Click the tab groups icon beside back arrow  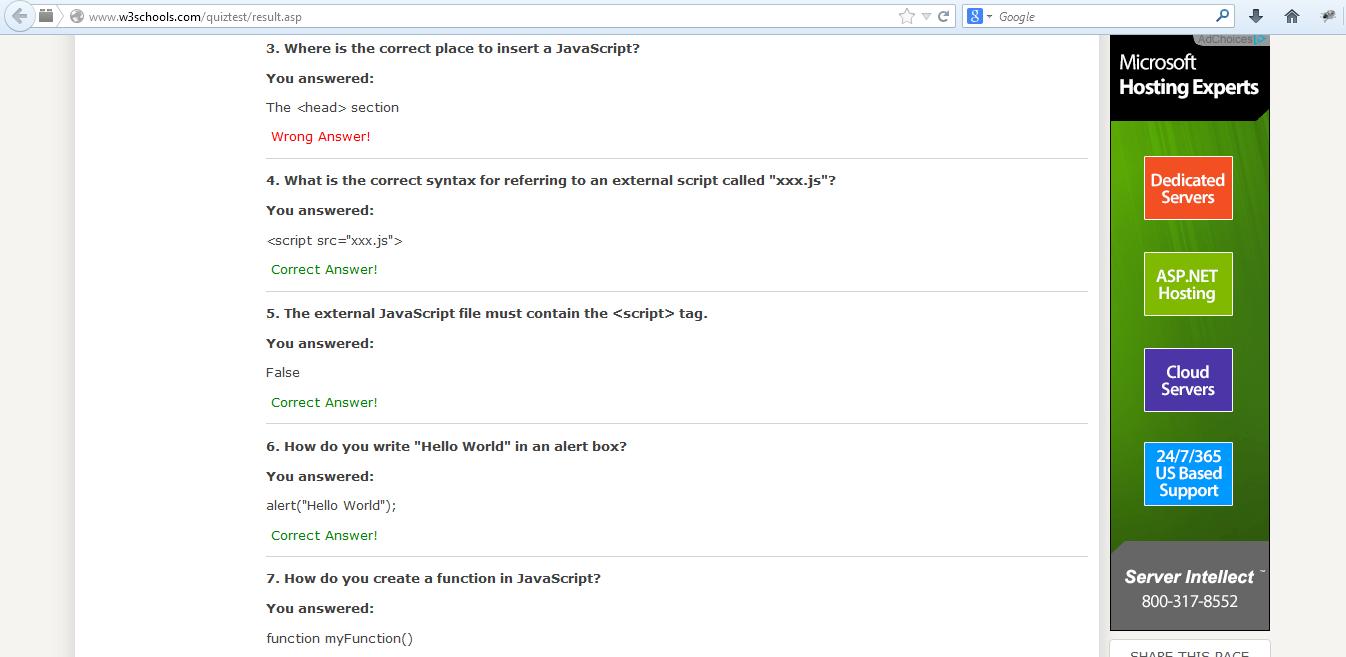tap(46, 15)
